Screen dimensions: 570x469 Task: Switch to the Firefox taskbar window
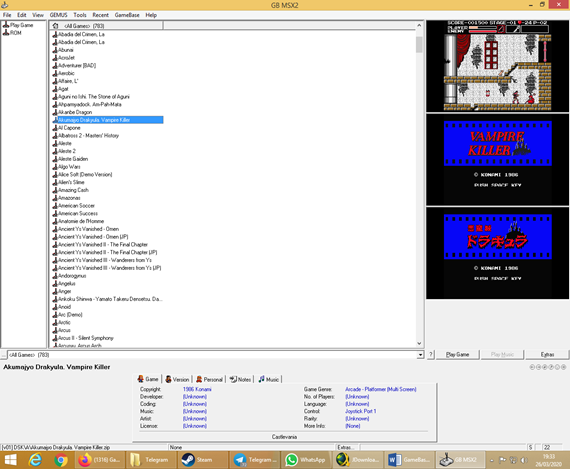click(100, 460)
